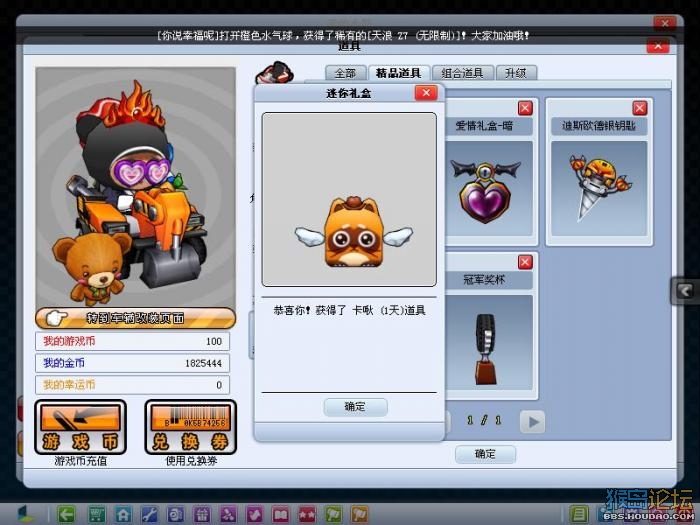
Task: Open 使用兑换券 coupon button
Action: [191, 427]
